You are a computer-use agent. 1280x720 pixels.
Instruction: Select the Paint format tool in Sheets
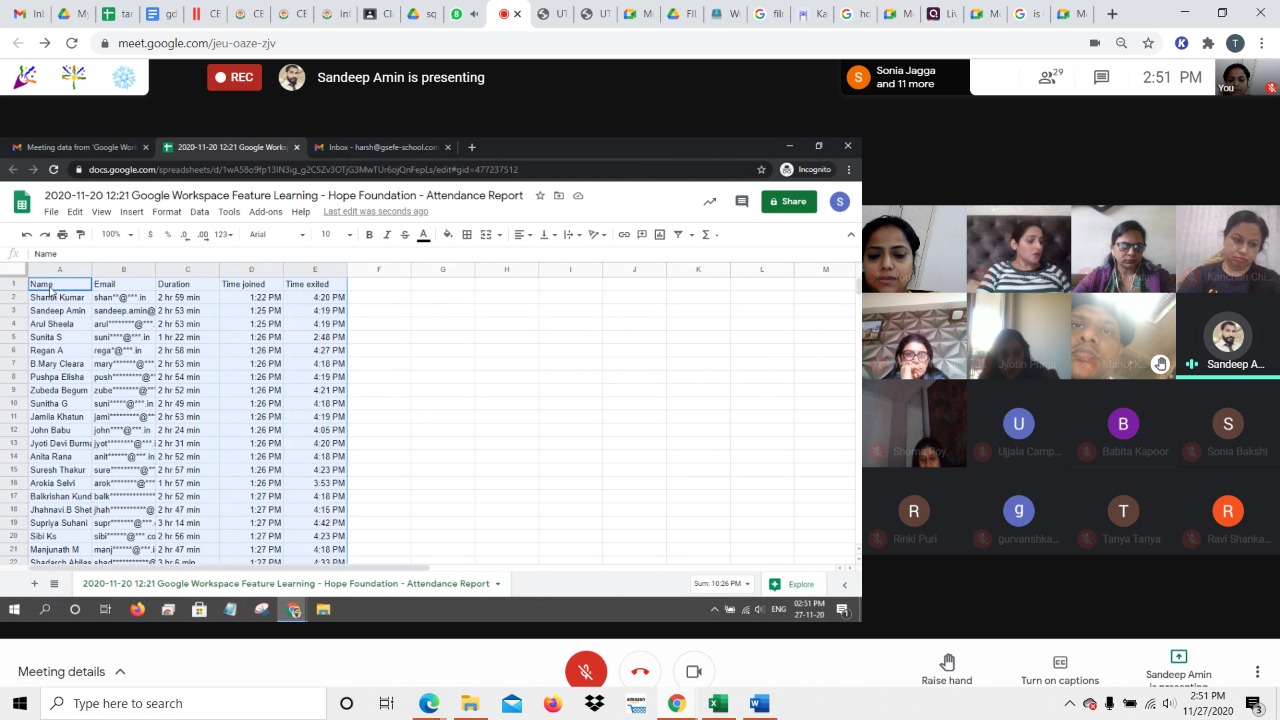tap(80, 234)
